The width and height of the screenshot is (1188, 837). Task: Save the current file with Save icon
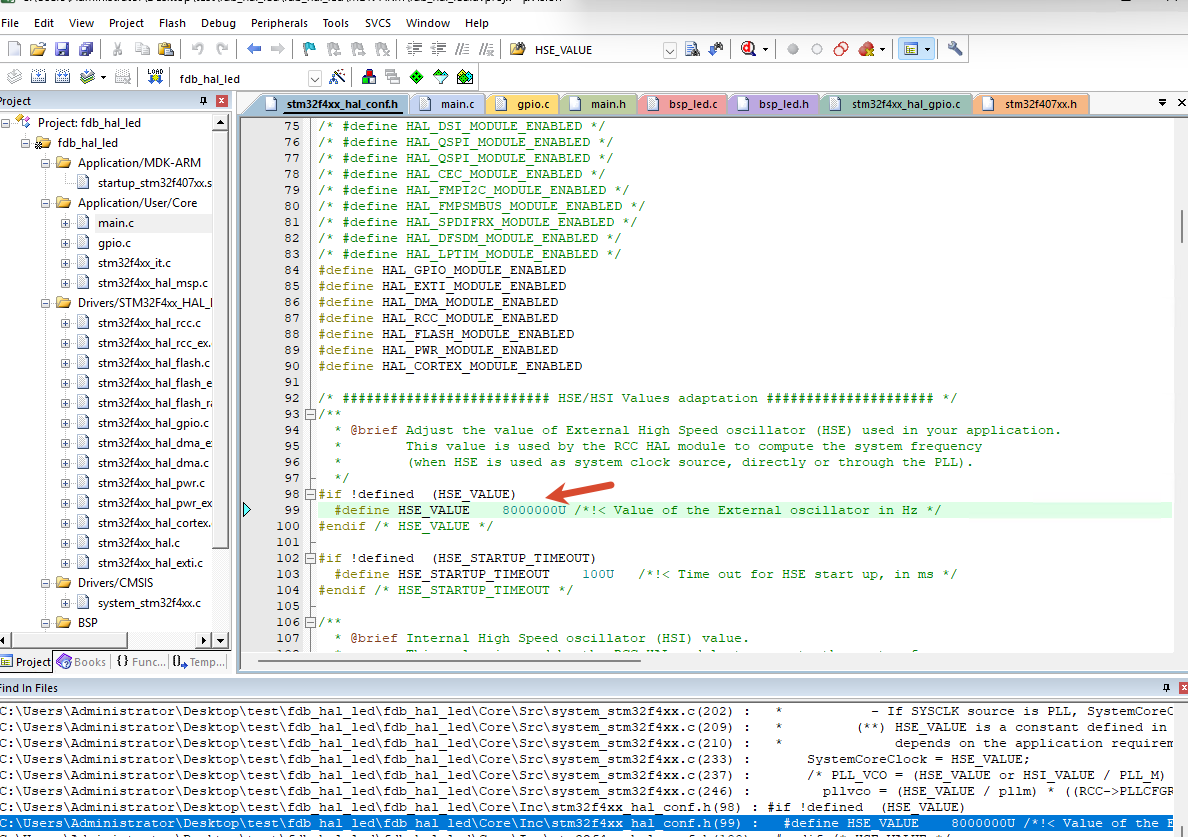coord(62,49)
